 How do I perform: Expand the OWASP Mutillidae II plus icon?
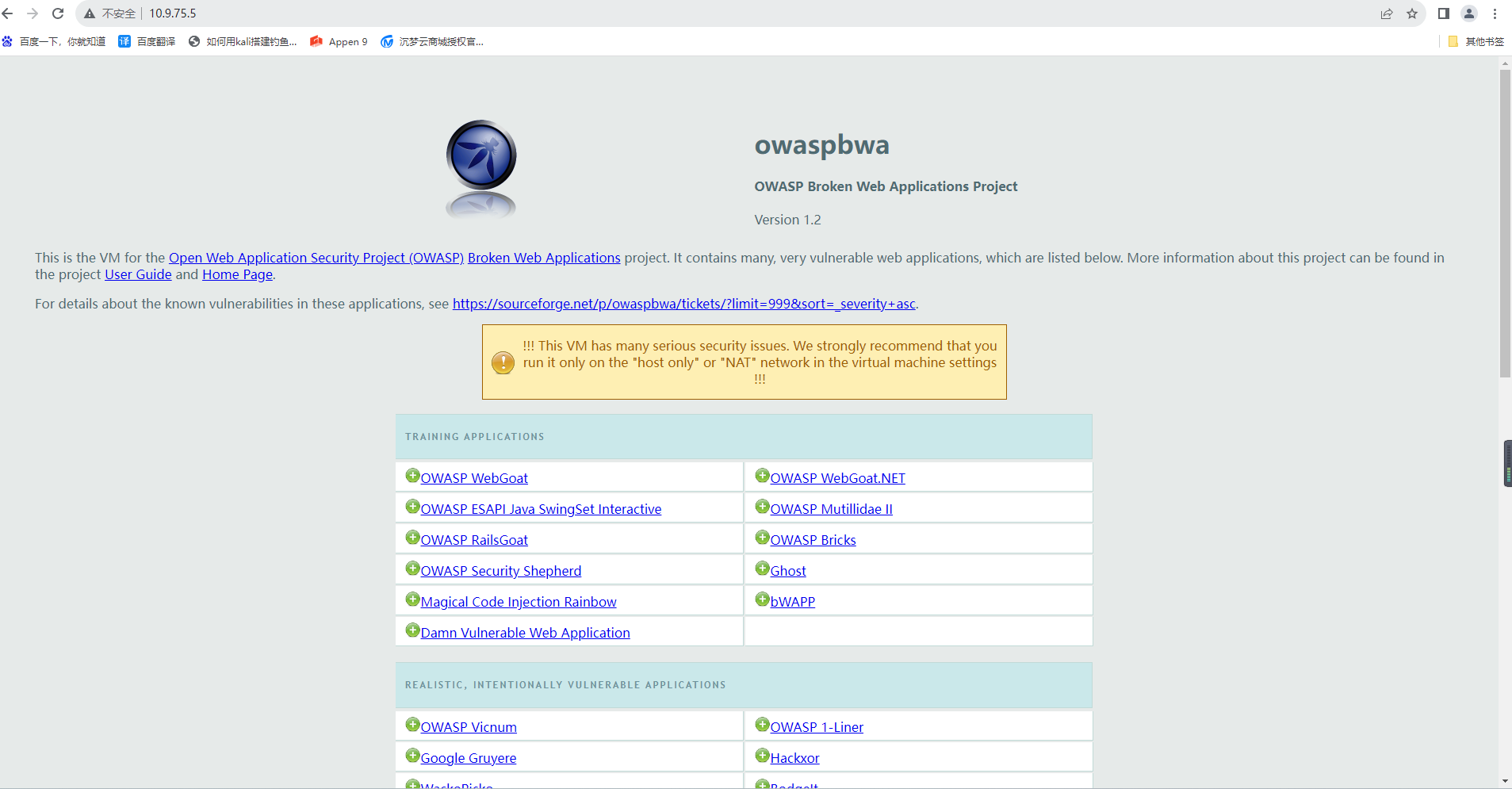762,507
